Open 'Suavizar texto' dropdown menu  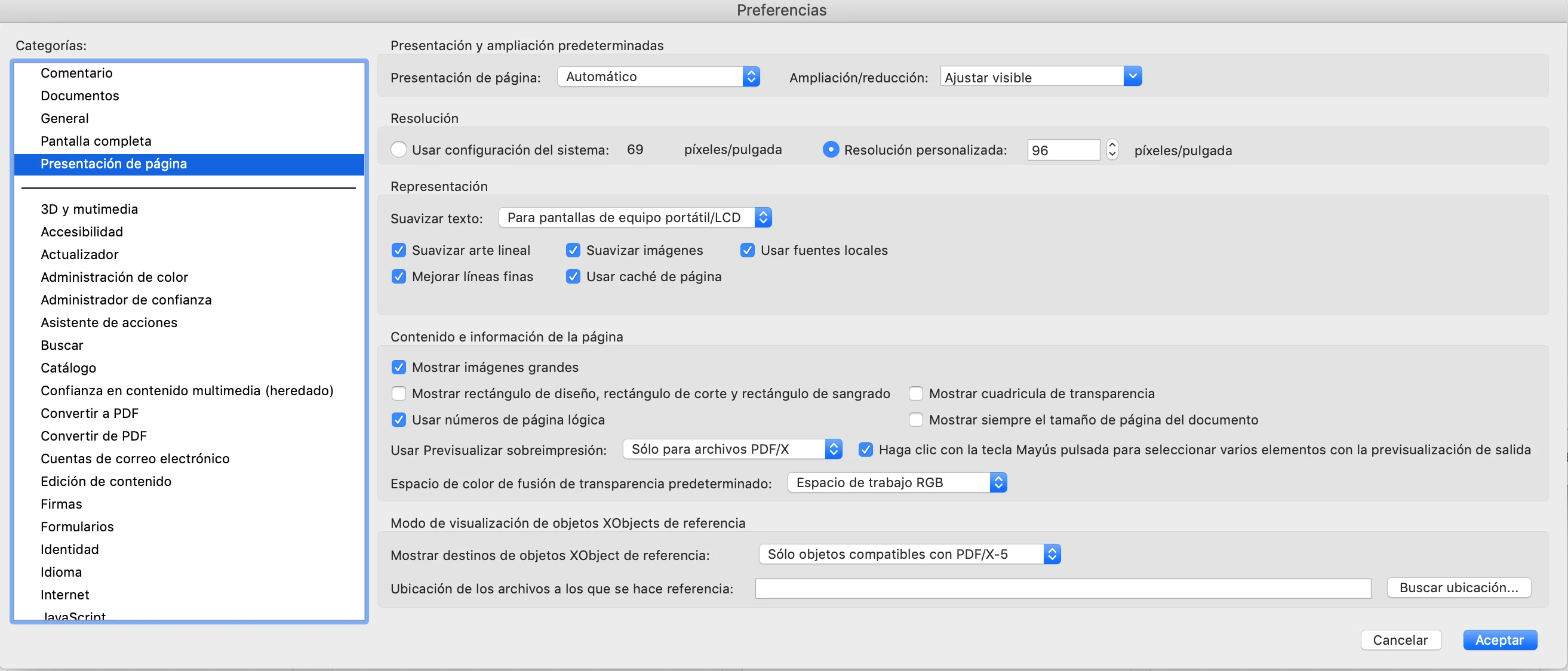pos(634,218)
